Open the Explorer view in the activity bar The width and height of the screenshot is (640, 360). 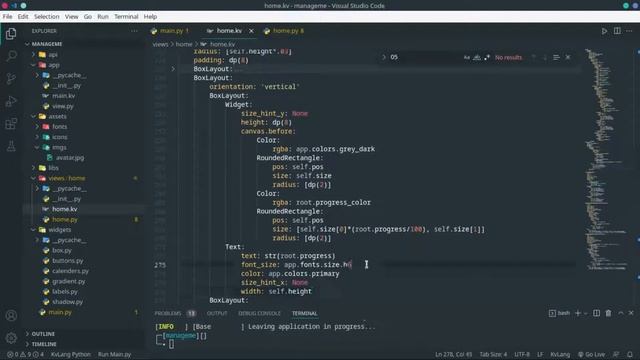[x=11, y=34]
